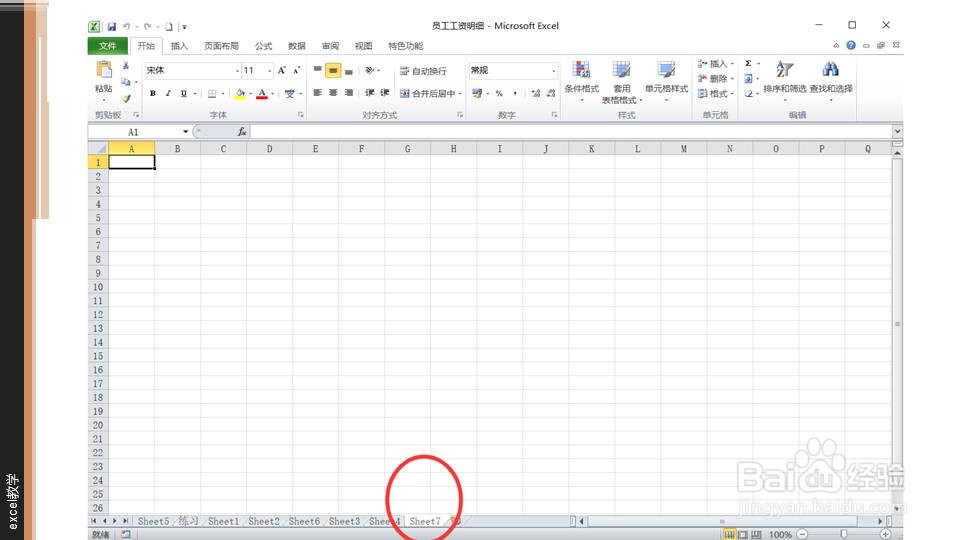Image resolution: width=960 pixels, height=540 pixels.
Task: Switch to the 数据 Data tab
Action: (297, 46)
